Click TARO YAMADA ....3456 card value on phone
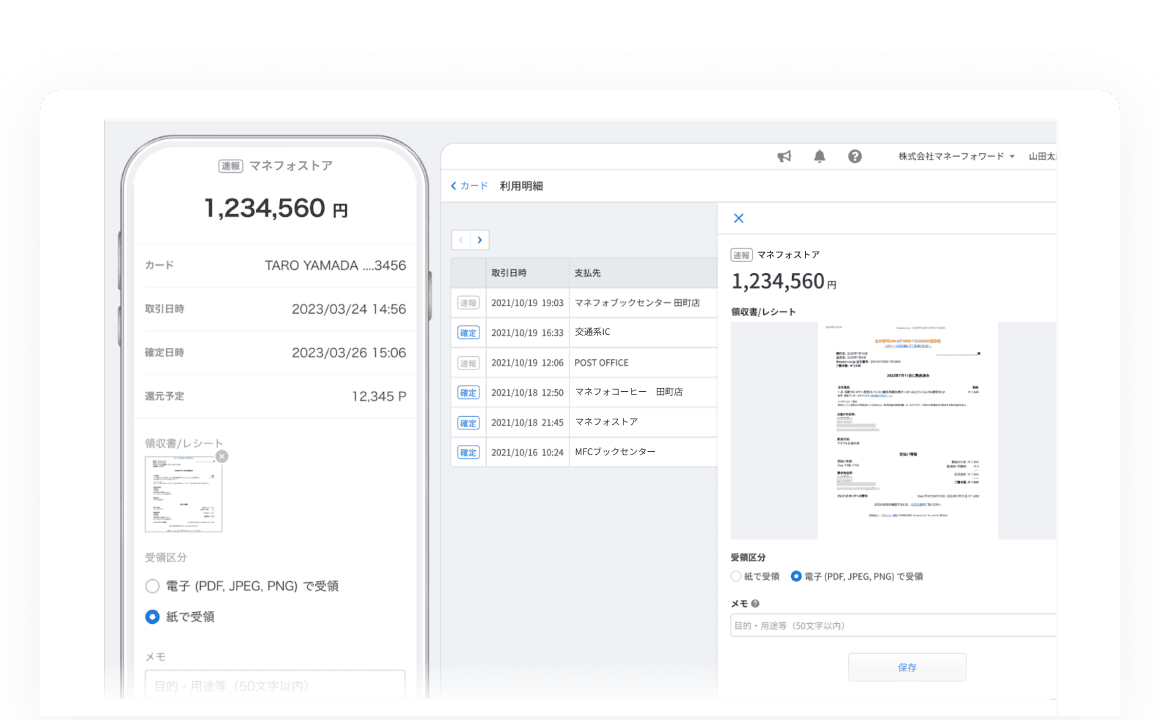The width and height of the screenshot is (1160, 720). pos(335,266)
